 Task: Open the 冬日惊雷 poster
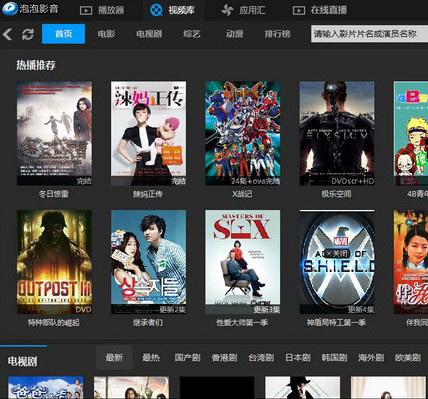[x=54, y=133]
